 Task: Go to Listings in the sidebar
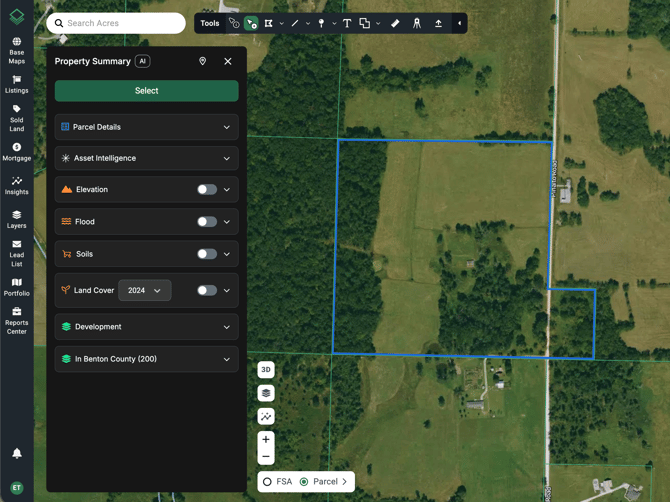[x=17, y=85]
